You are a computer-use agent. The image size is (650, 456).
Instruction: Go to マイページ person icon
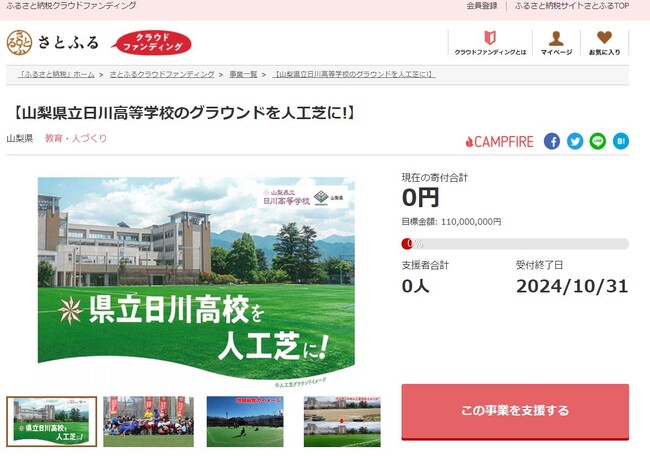click(556, 43)
